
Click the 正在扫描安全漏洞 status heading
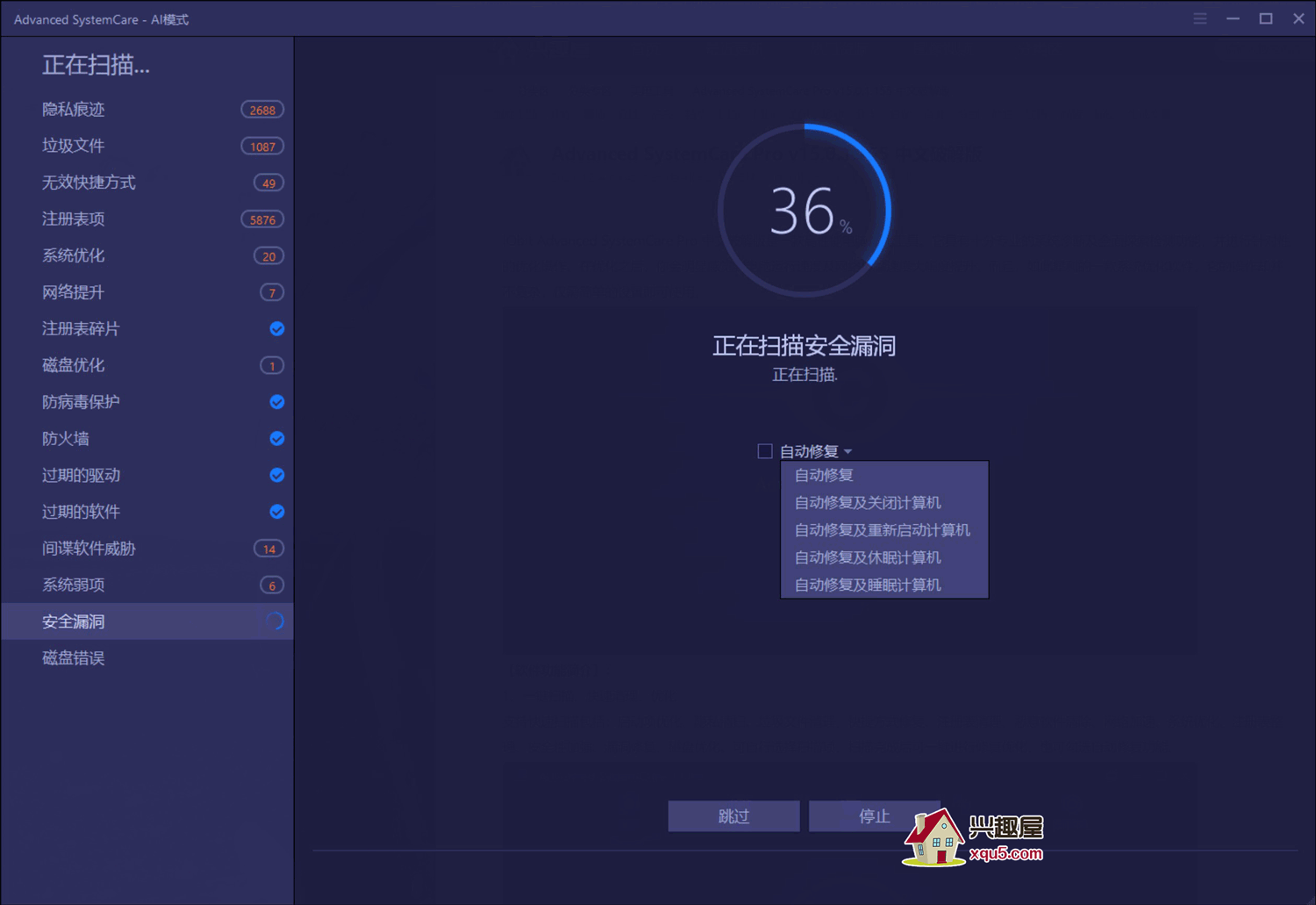(x=804, y=346)
